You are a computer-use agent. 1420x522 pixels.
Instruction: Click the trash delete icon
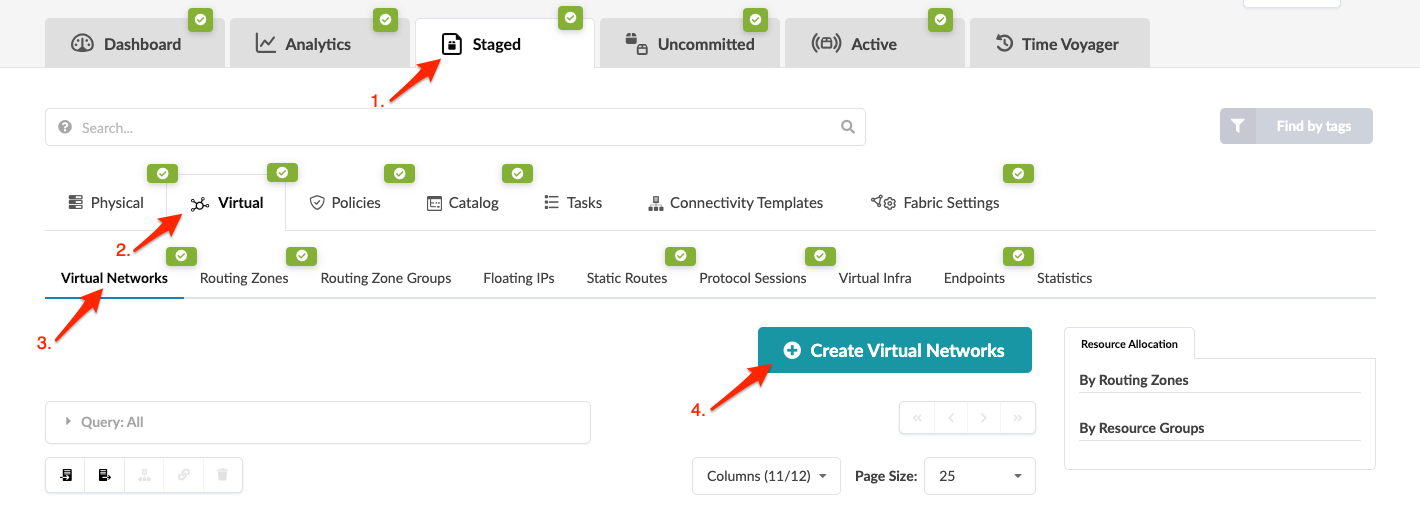tap(223, 476)
